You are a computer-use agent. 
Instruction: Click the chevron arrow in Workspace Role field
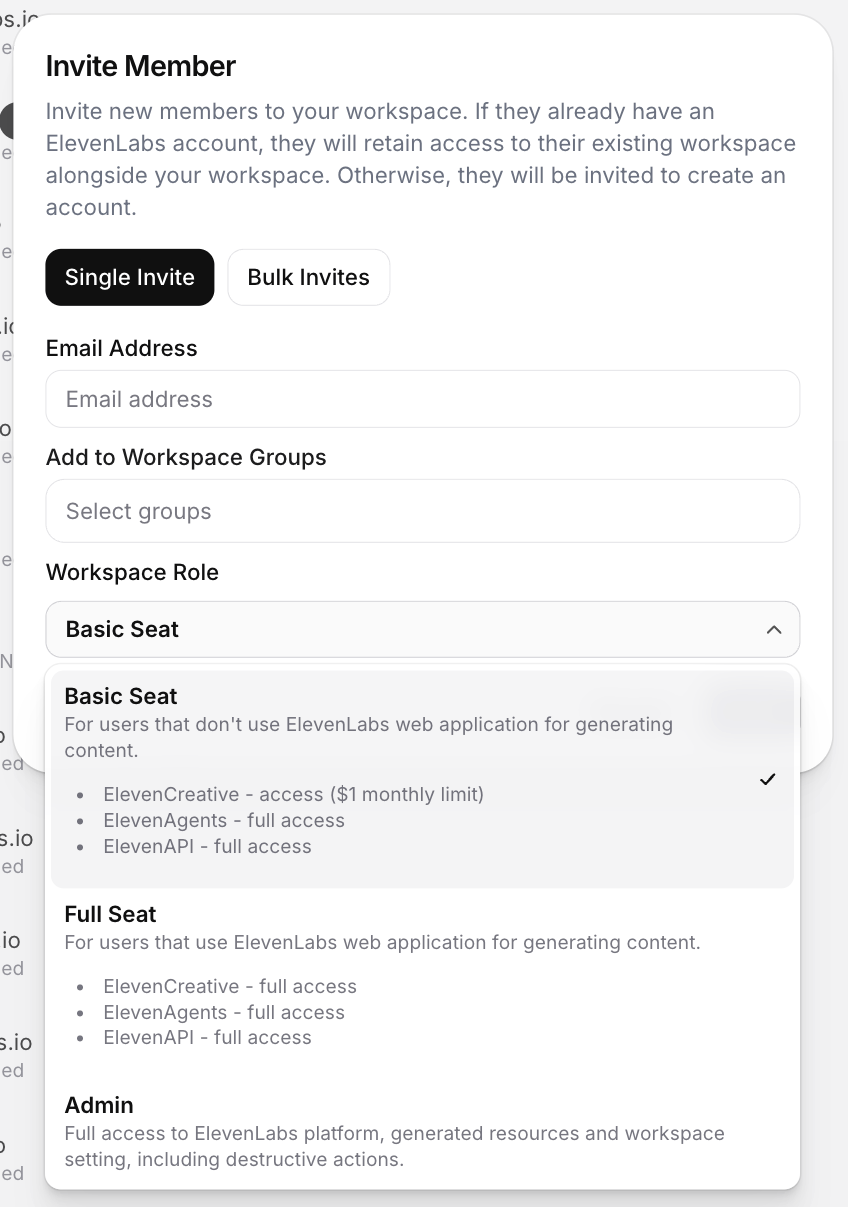point(773,630)
